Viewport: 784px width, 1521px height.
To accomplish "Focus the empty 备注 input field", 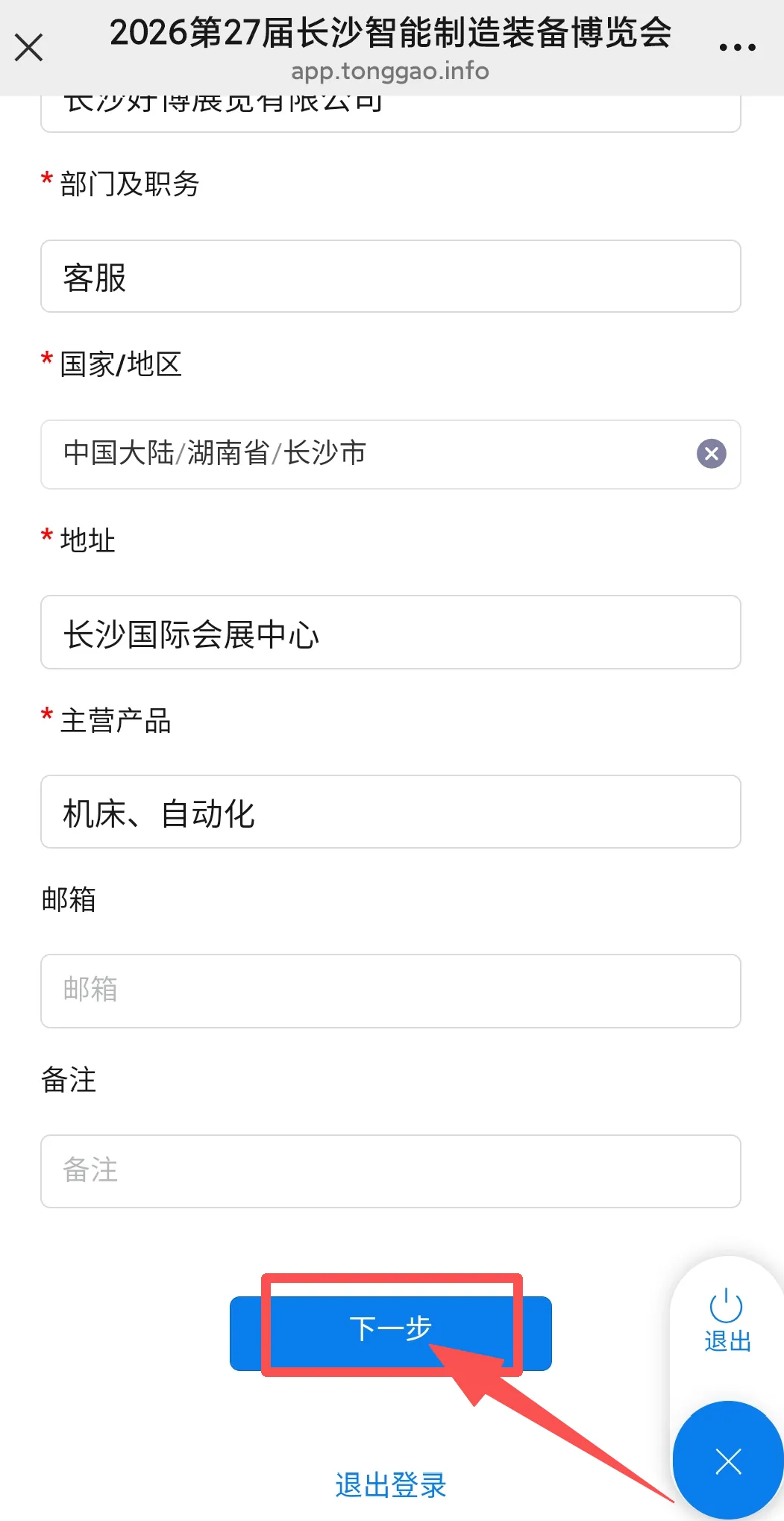I will 390,1171.
